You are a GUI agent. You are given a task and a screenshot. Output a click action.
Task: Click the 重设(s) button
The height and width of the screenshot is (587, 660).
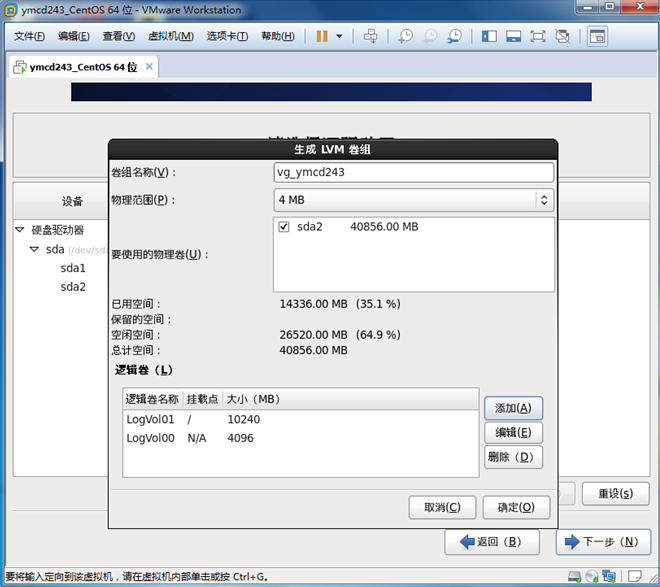(x=615, y=493)
